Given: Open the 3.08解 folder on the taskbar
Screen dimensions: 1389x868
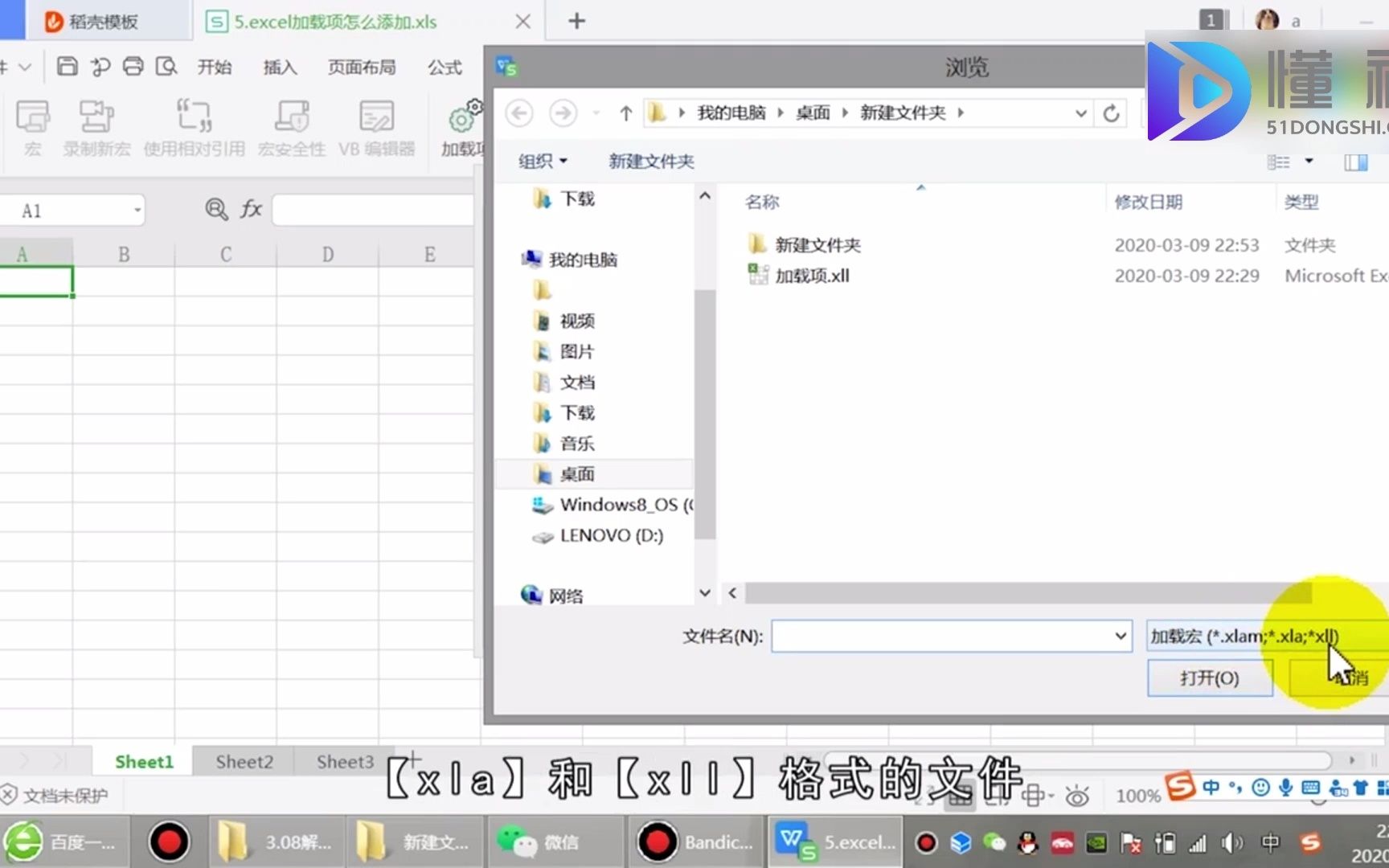Looking at the screenshot, I should [277, 841].
